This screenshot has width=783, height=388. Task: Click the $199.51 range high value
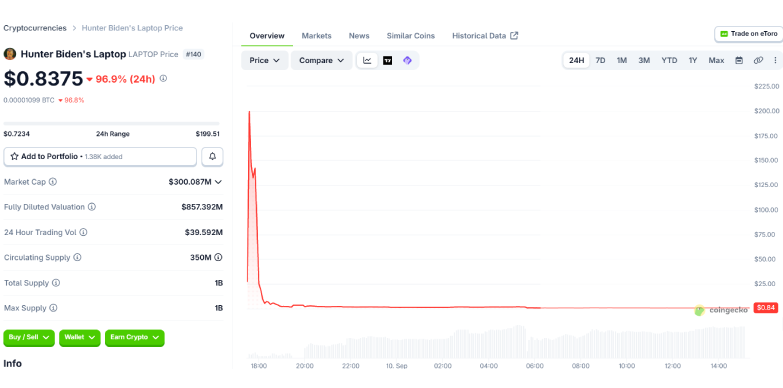tap(208, 134)
